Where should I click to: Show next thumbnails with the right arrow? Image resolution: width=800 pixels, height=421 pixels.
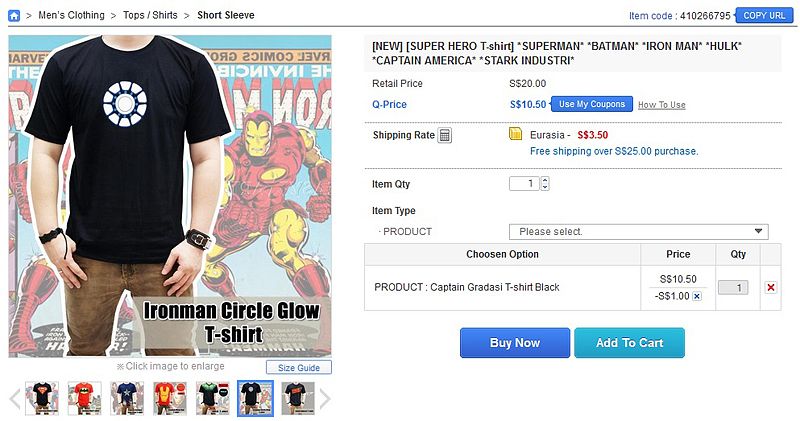(325, 399)
